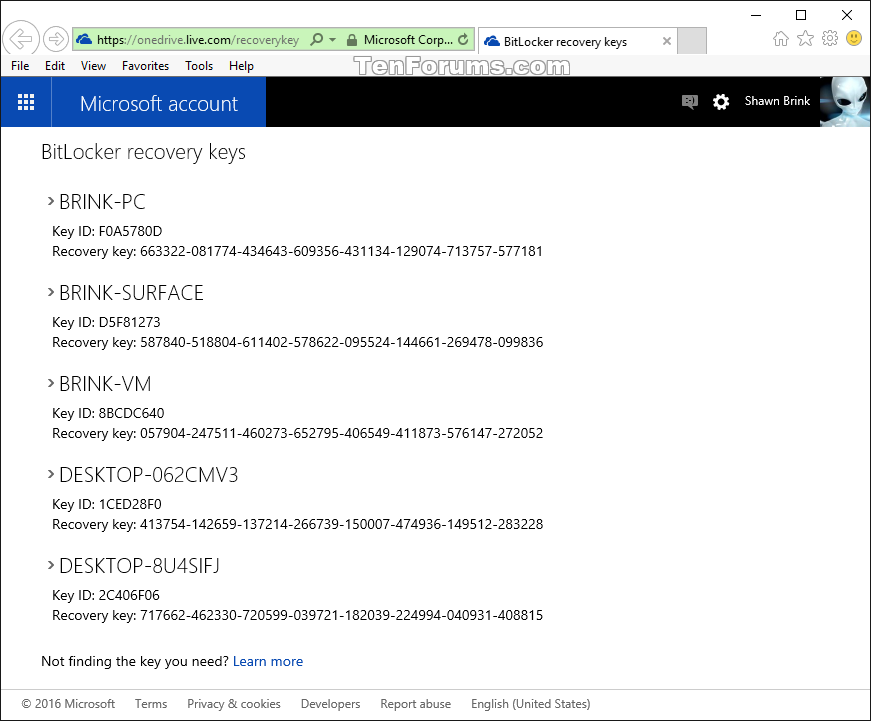Click the Shawn Brink account name
Viewport: 871px width, 721px height.
click(x=777, y=101)
